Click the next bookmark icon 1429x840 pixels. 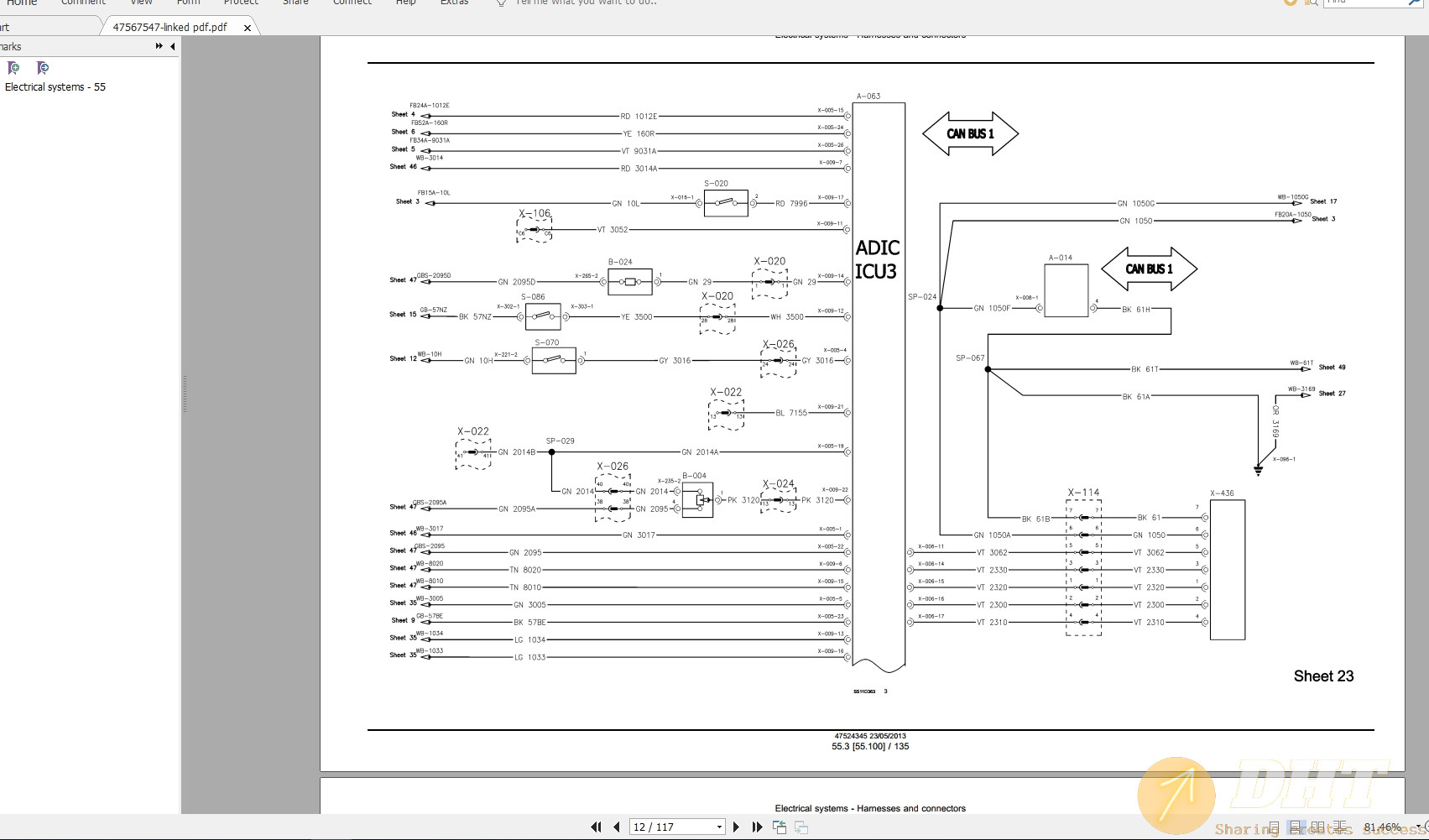42,68
